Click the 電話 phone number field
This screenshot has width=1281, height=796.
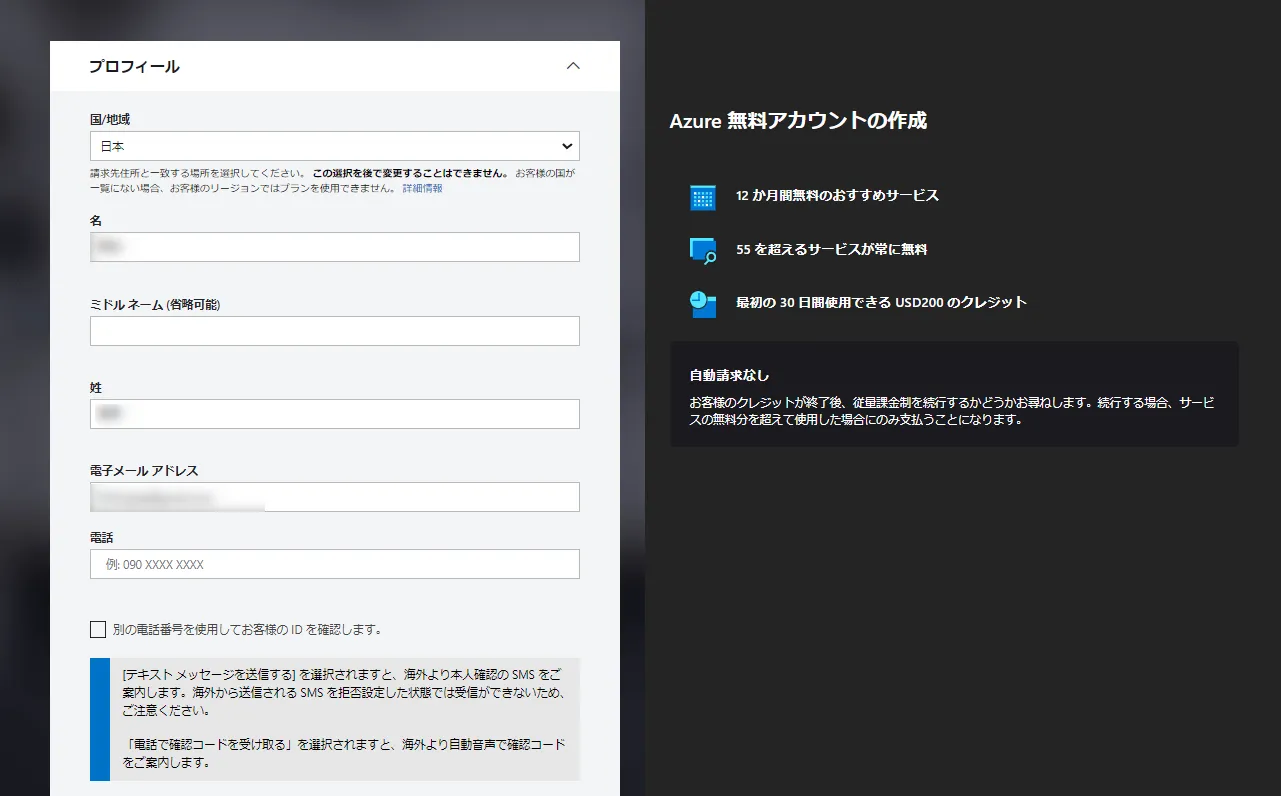click(334, 564)
